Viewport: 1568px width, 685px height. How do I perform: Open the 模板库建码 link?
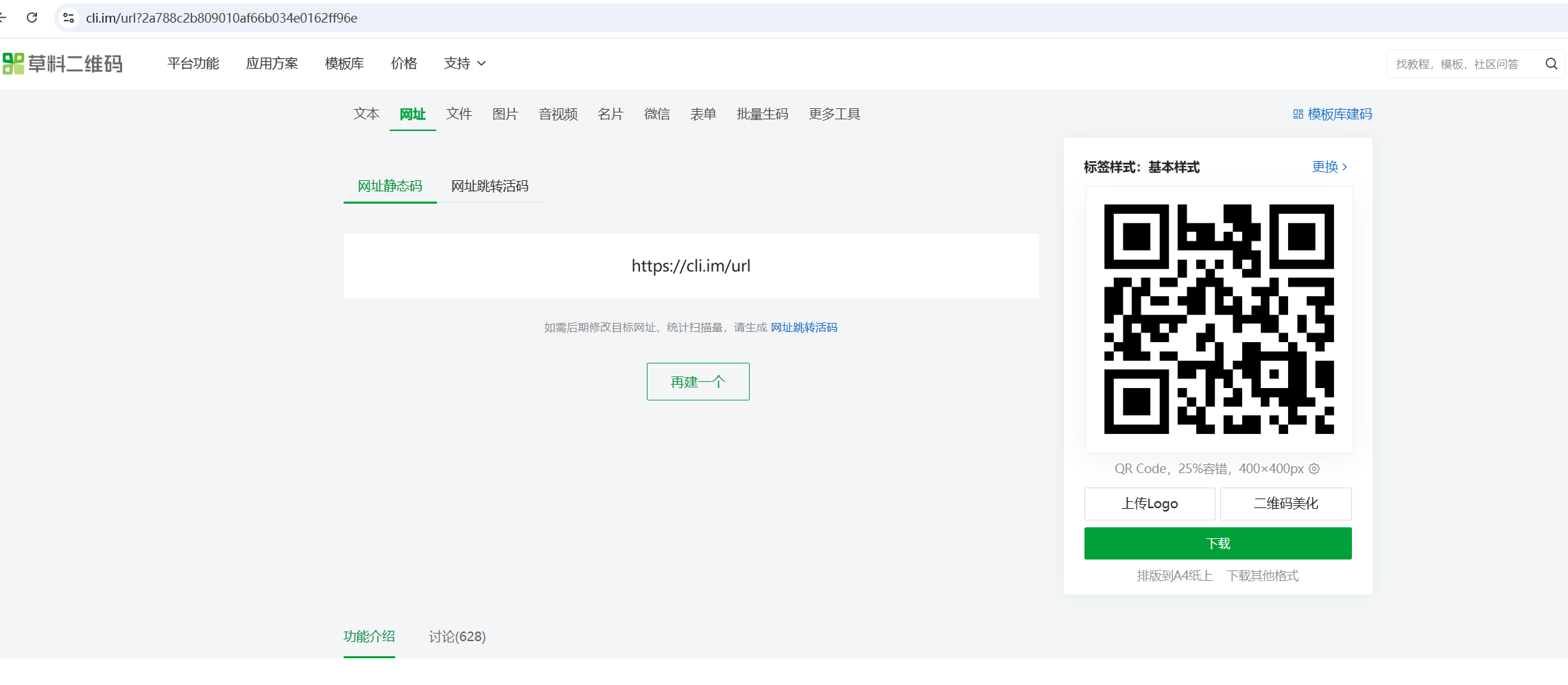tap(1333, 115)
